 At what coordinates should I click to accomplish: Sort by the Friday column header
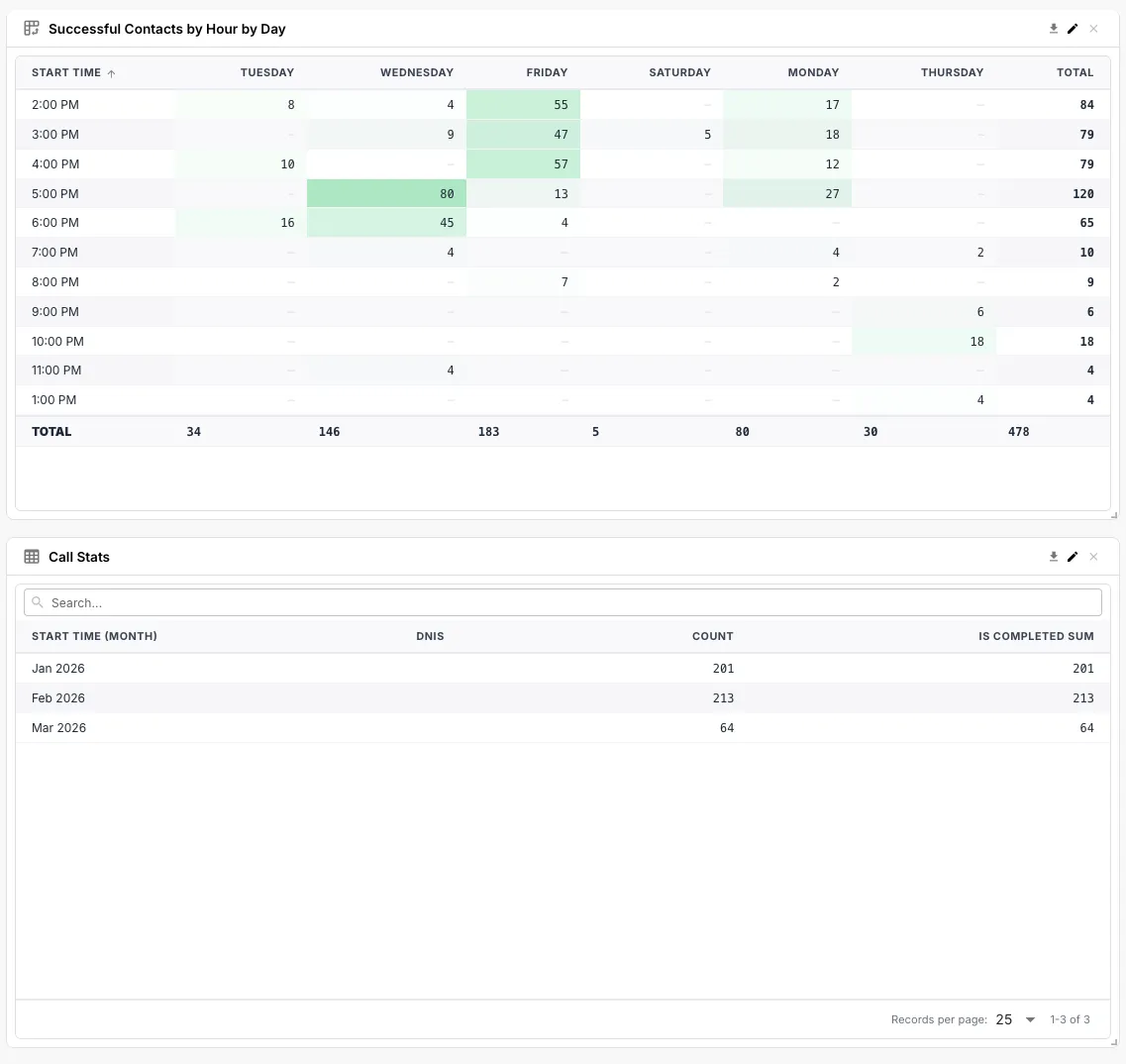click(547, 72)
